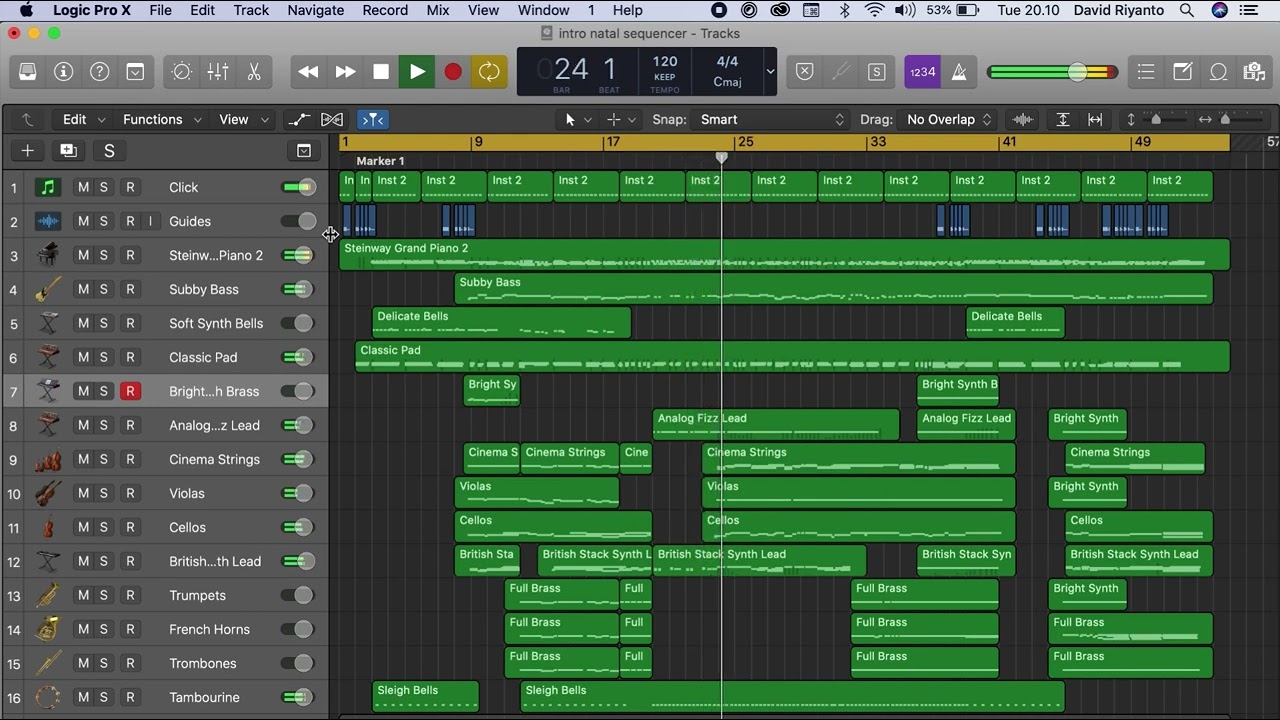Open the Edit dropdown in Tracks area
The width and height of the screenshot is (1280, 720).
click(x=84, y=119)
